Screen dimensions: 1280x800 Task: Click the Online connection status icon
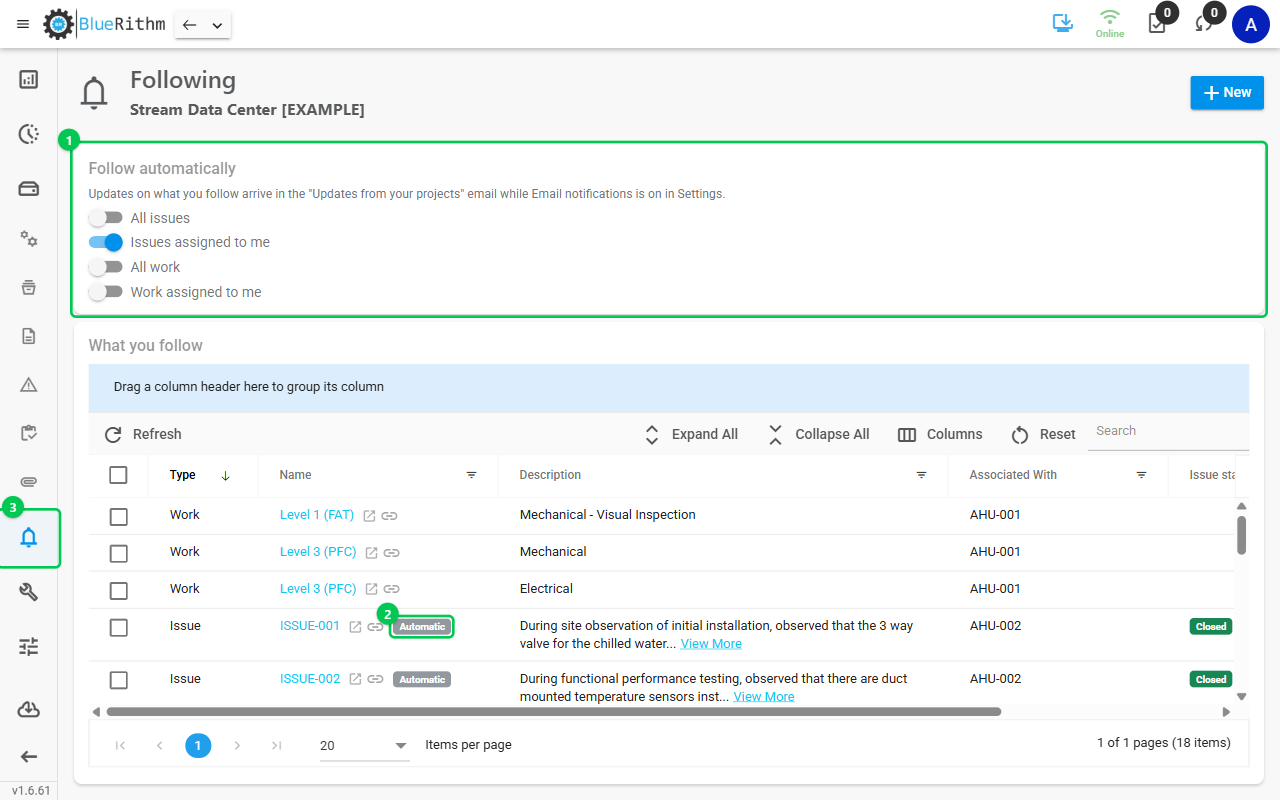click(1110, 23)
